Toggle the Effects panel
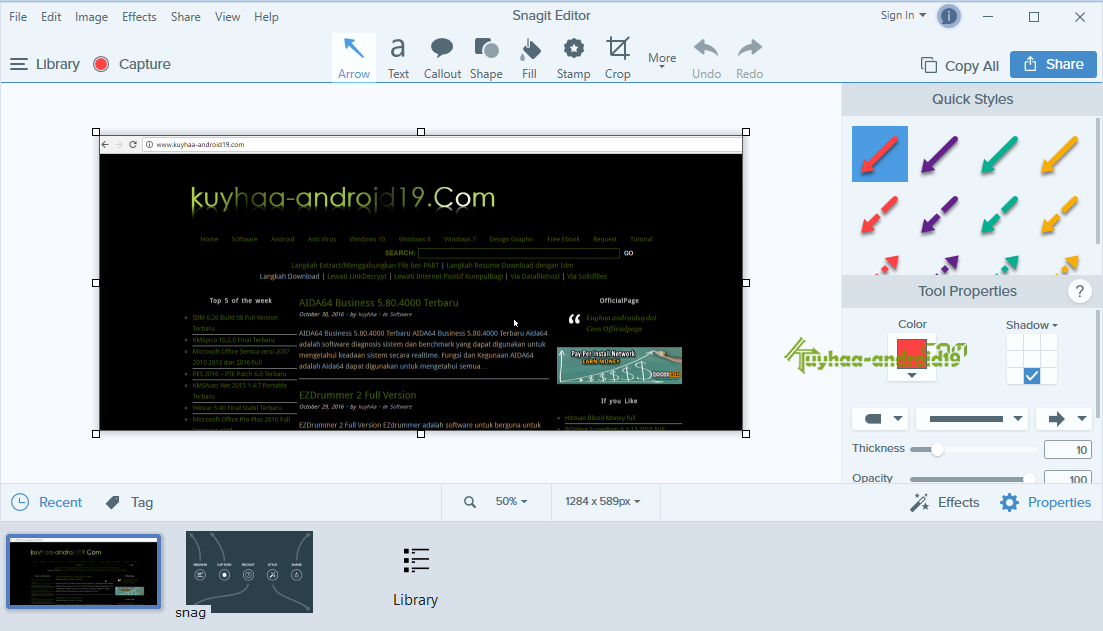This screenshot has height=631, width=1103. [945, 502]
